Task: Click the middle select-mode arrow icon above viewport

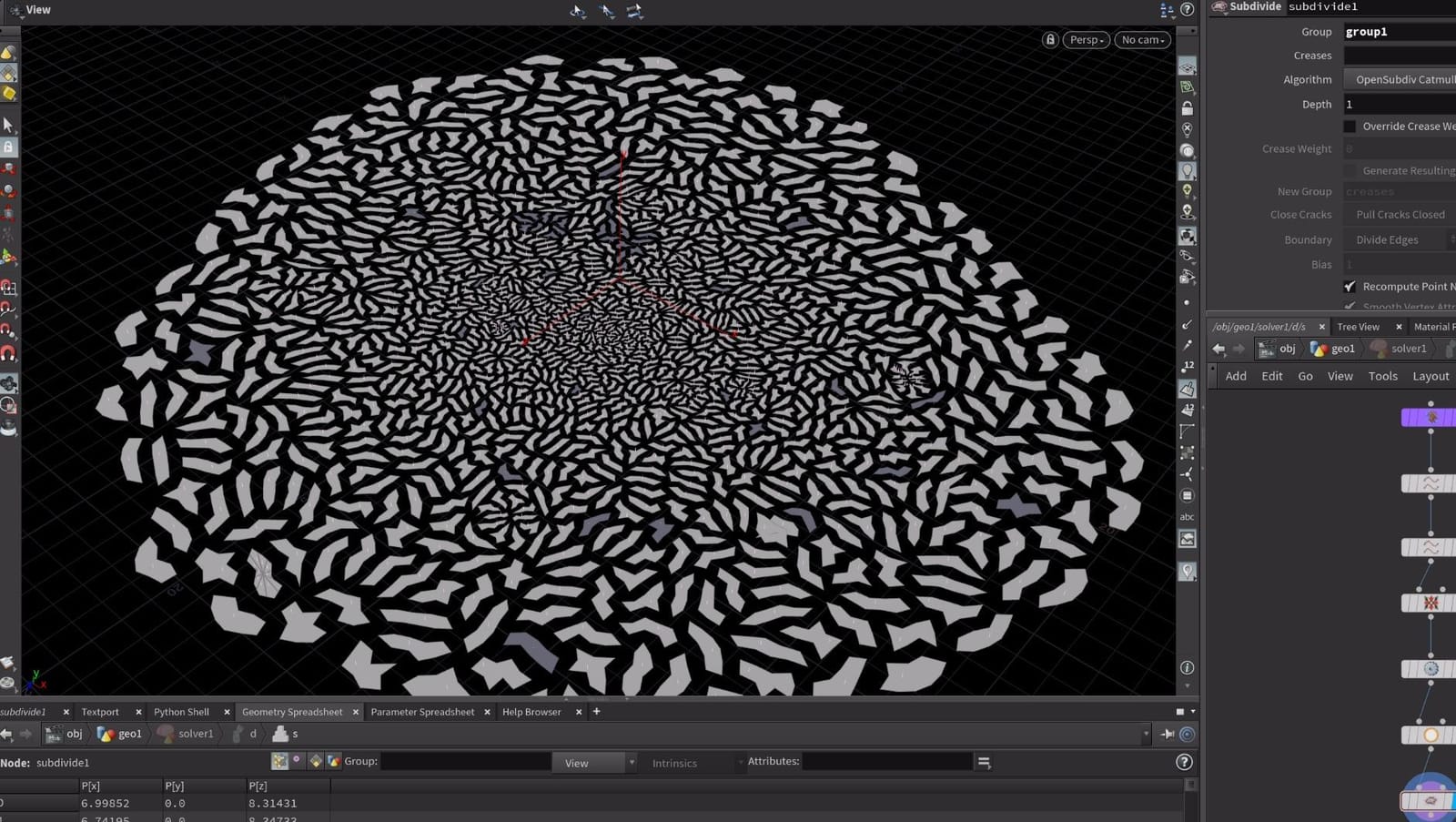Action: (607, 11)
